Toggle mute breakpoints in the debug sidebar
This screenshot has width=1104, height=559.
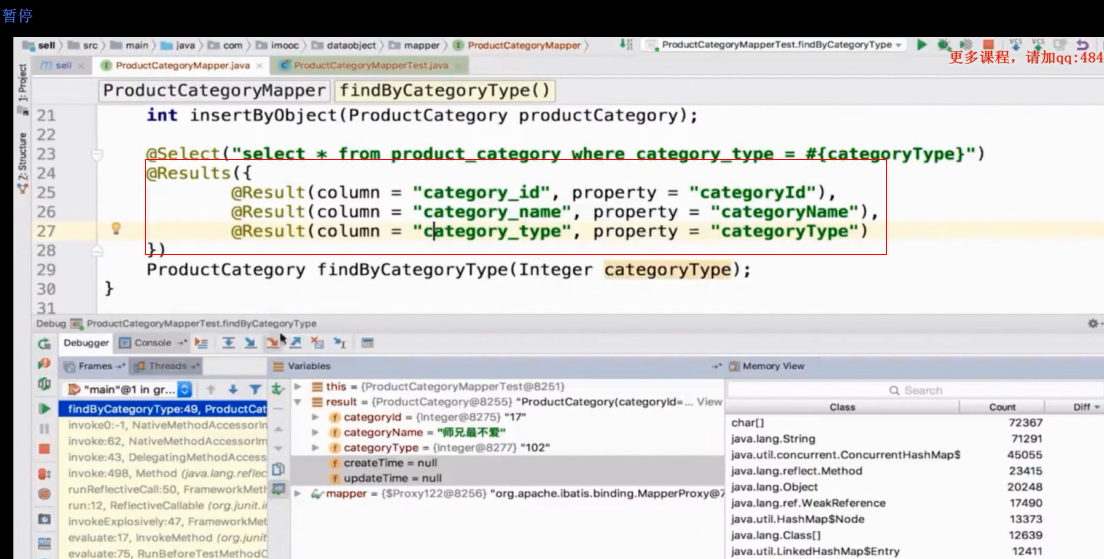(44, 494)
